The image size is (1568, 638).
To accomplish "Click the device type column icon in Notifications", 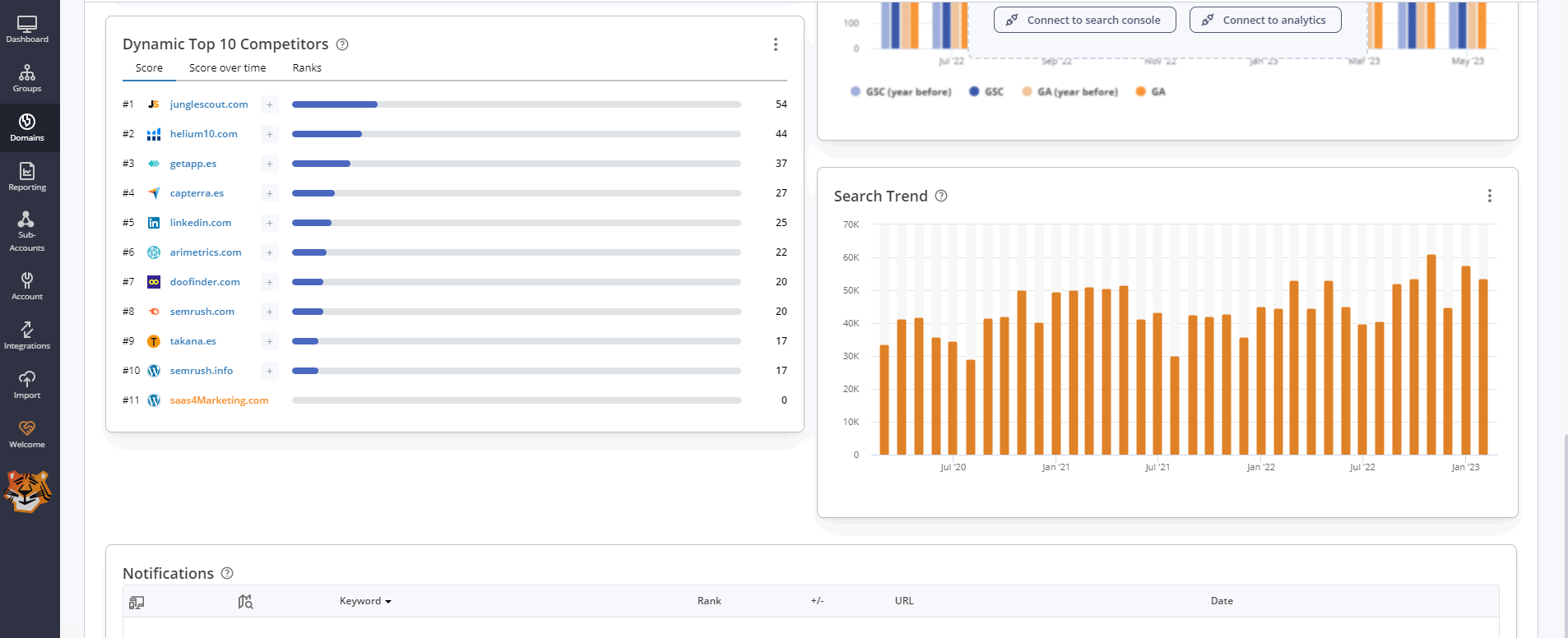I will (x=137, y=602).
